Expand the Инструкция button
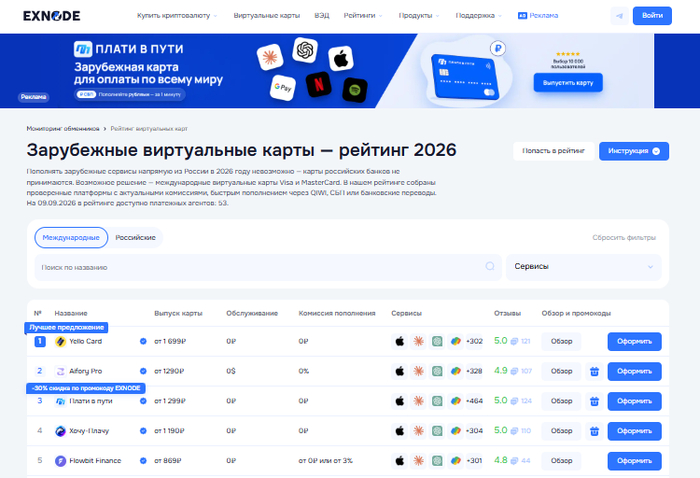This screenshot has height=478, width=700. tap(634, 151)
